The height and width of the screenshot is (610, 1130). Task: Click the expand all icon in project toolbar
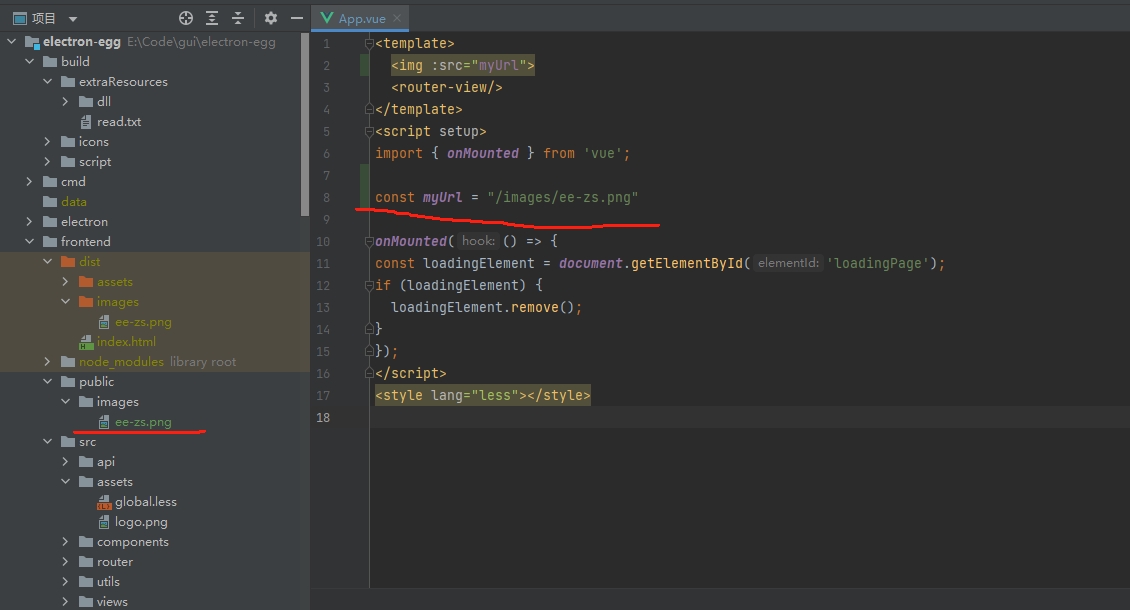(212, 18)
